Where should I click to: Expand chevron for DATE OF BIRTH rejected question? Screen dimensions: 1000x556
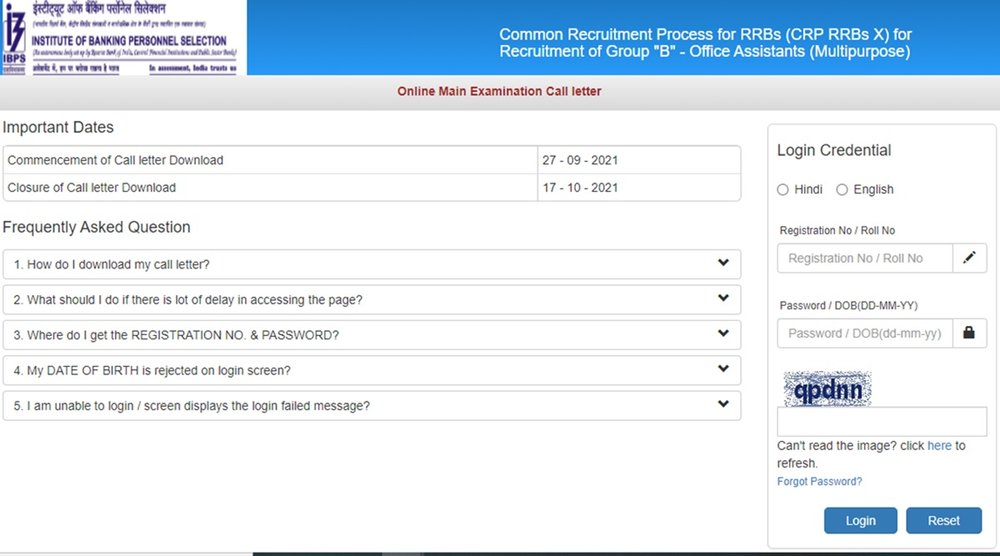723,369
